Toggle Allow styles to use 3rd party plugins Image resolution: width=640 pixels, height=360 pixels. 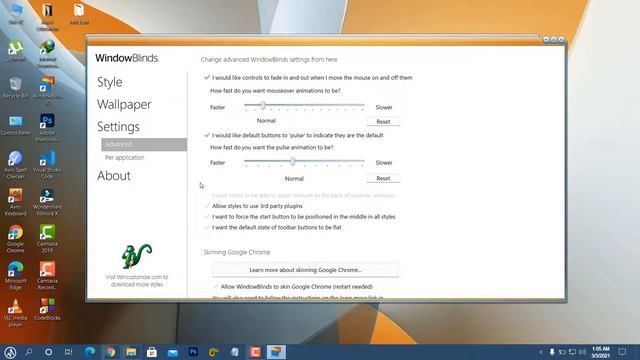pyautogui.click(x=207, y=206)
